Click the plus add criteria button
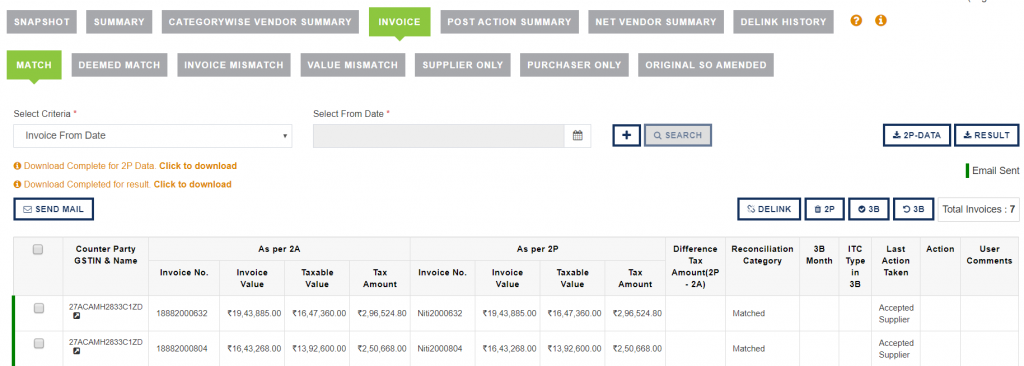The width and height of the screenshot is (1024, 366). pos(626,135)
